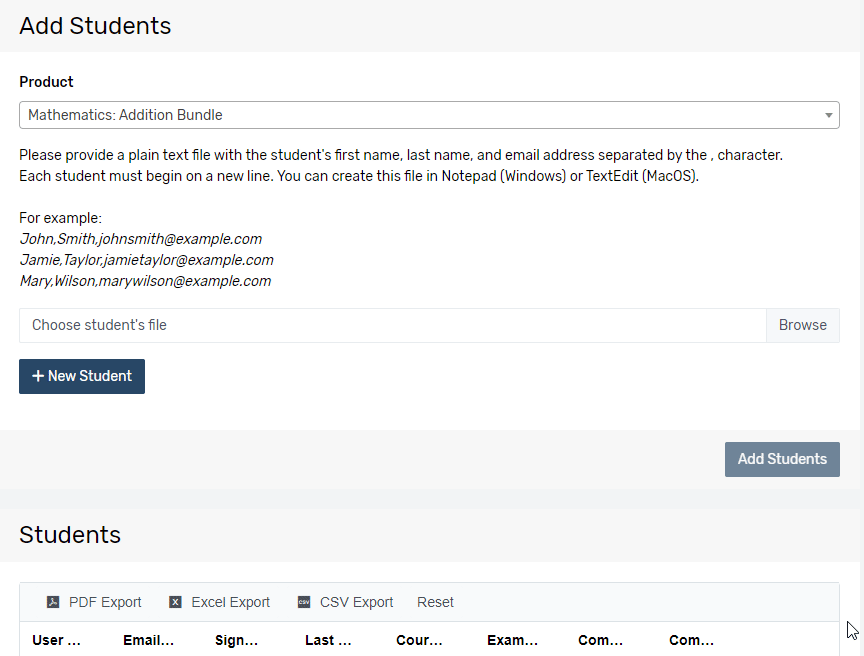Click the PDF Export icon
Image resolution: width=864 pixels, height=656 pixels.
(53, 602)
